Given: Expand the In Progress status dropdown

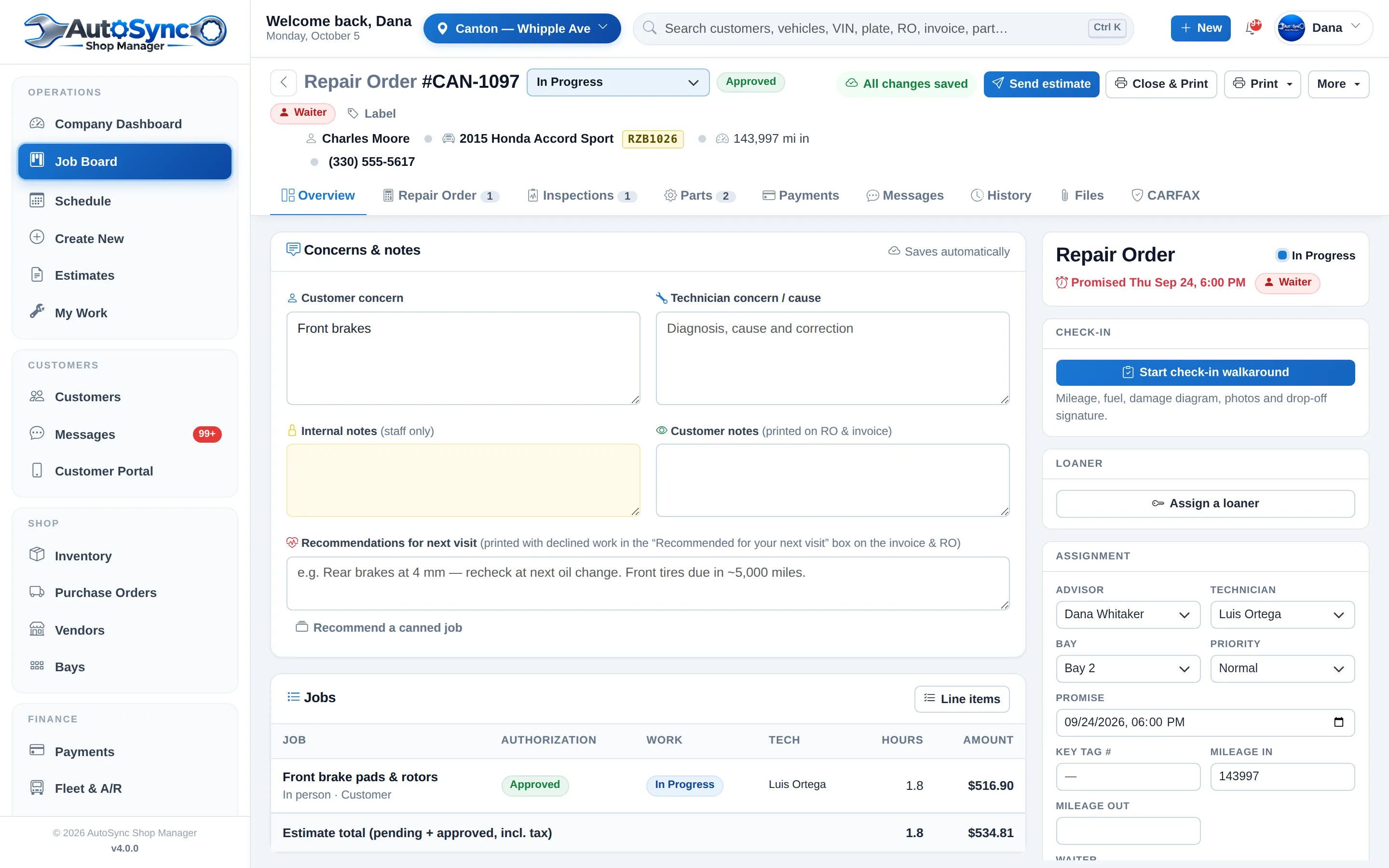Looking at the screenshot, I should coord(618,82).
